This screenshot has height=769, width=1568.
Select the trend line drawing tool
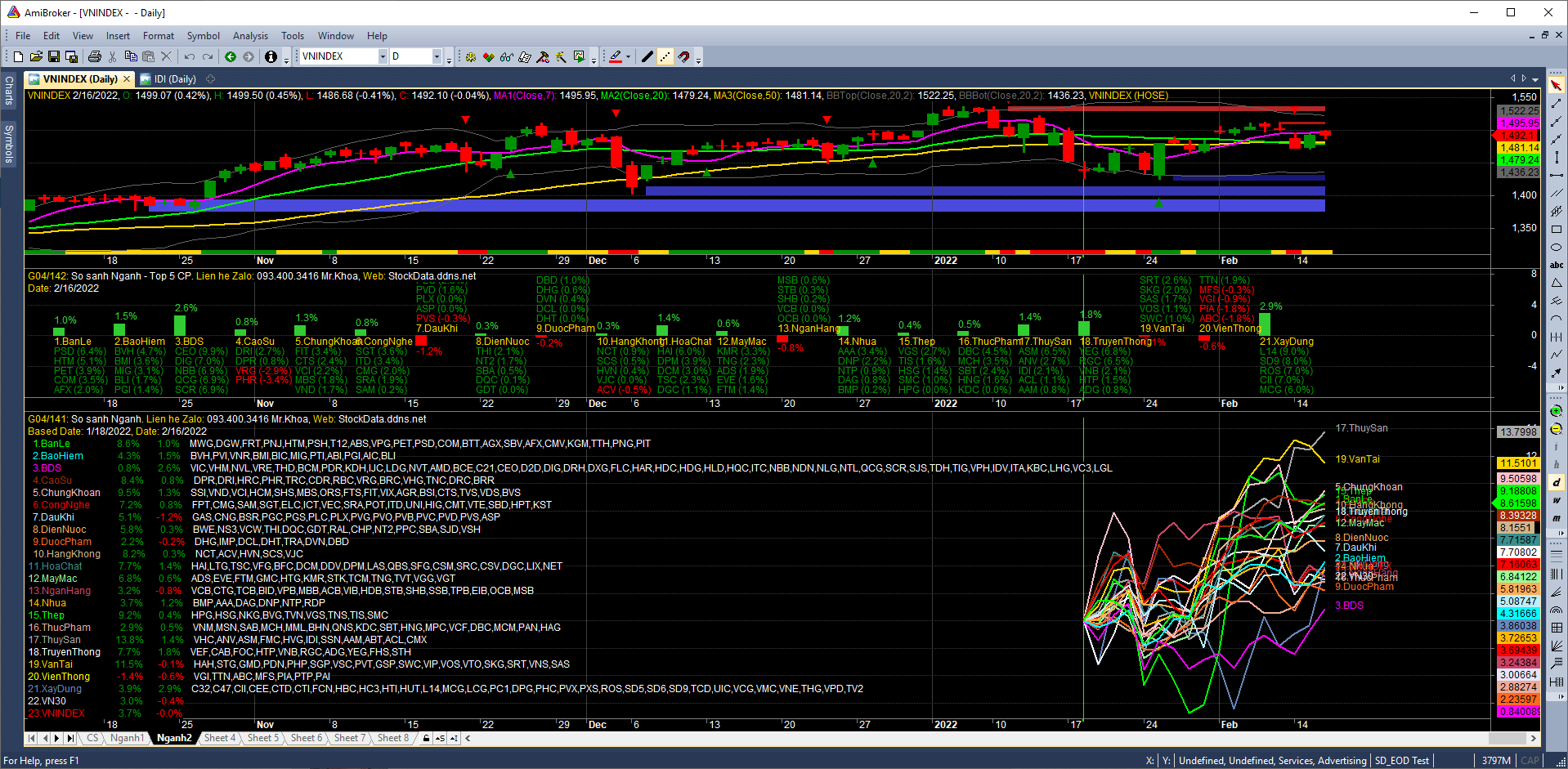(x=1557, y=104)
